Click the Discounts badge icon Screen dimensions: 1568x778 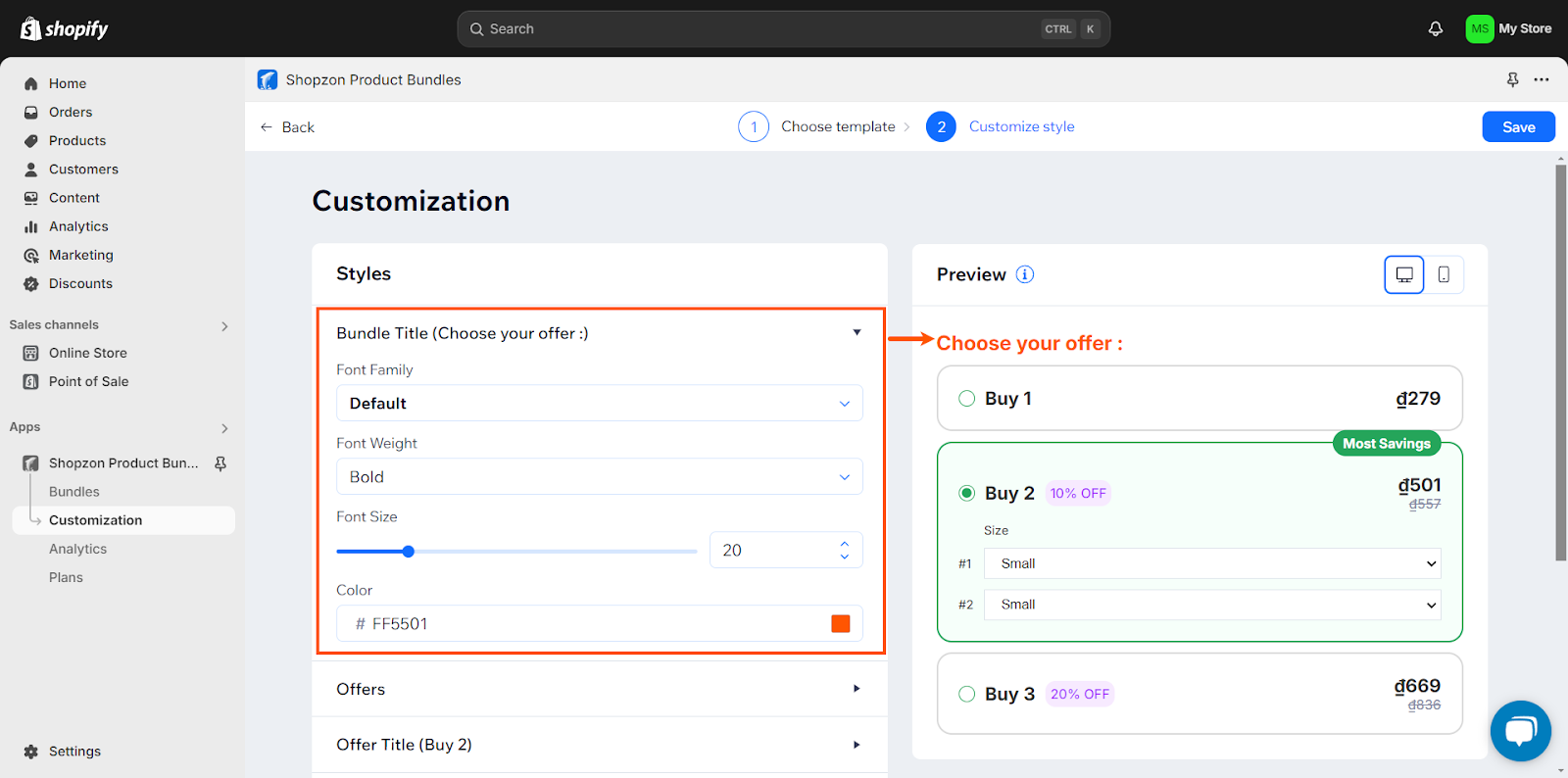31,283
